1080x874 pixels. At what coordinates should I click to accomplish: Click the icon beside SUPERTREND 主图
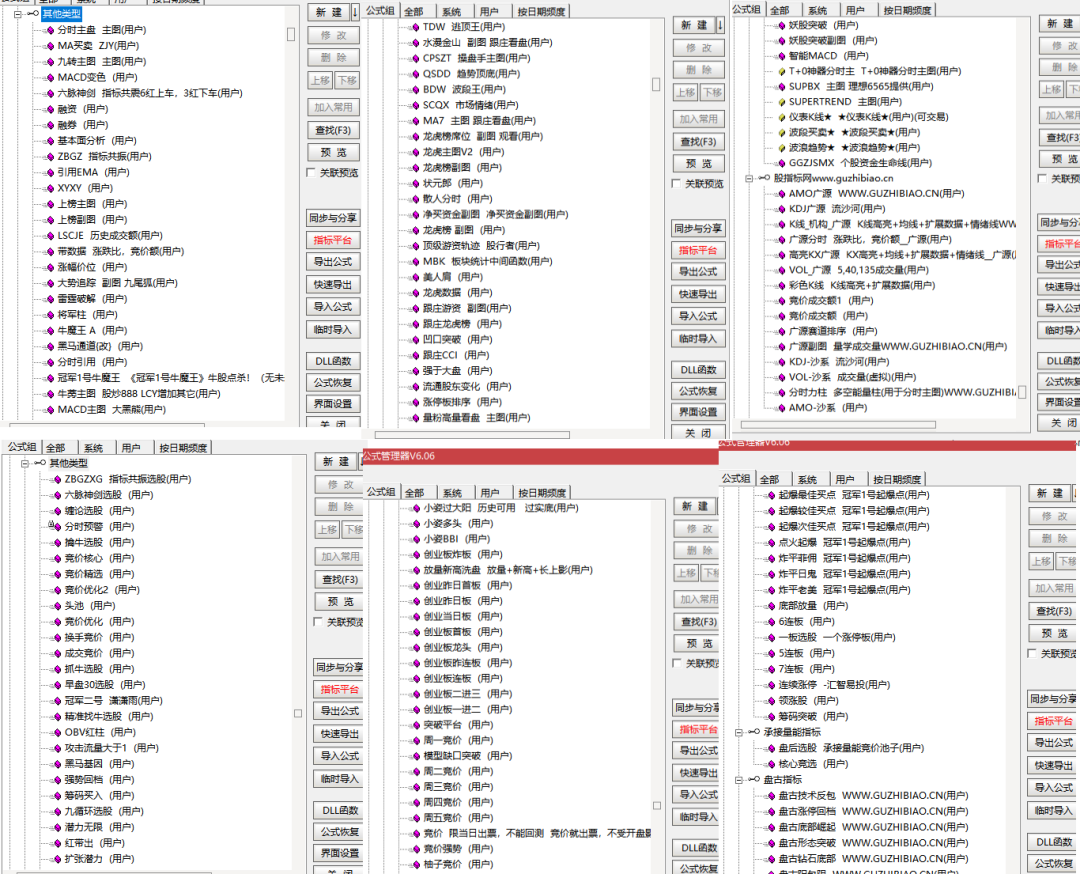tap(781, 101)
